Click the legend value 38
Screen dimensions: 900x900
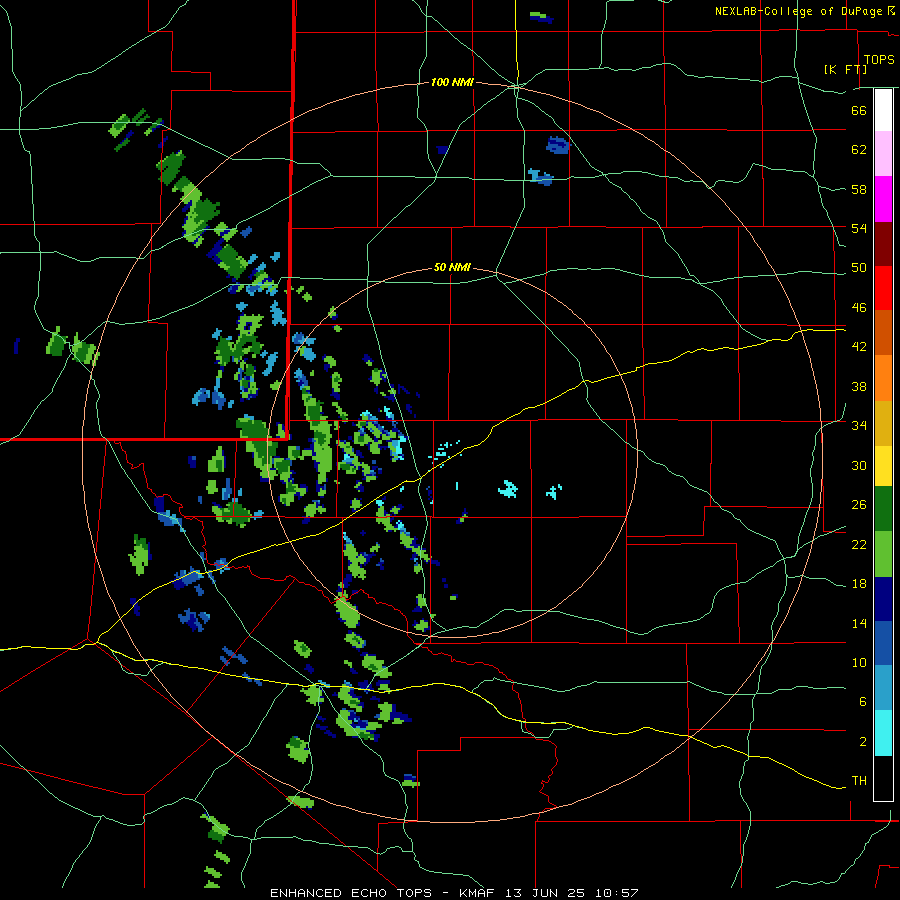859,386
